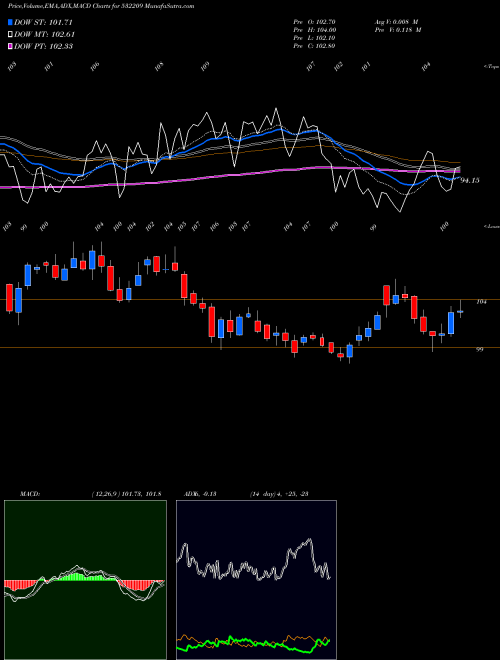
Task: Click the magenta DOW PT legend swatch
Action: [x=11, y=46]
